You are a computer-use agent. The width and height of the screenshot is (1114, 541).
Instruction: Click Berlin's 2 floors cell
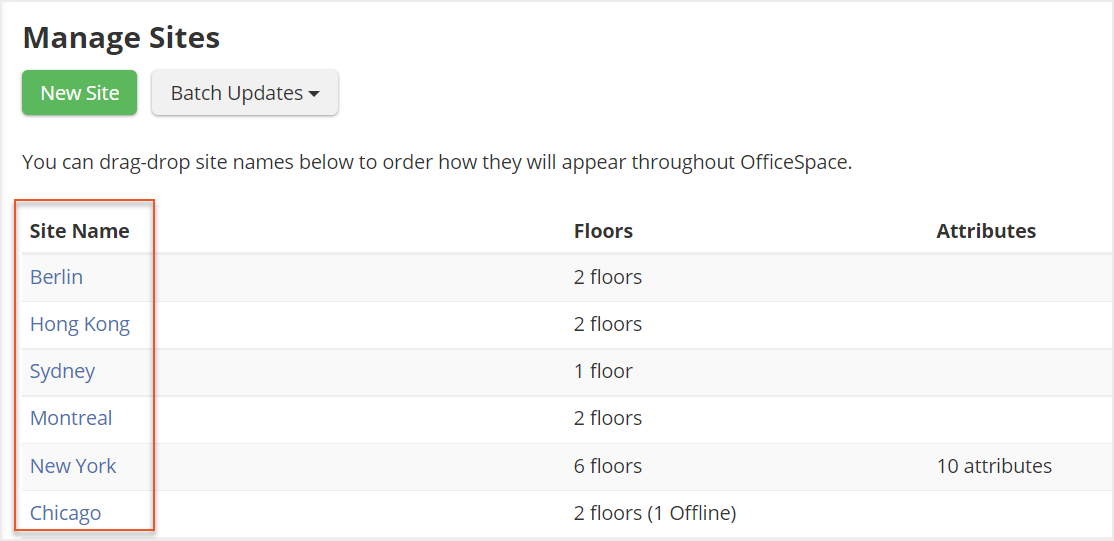[608, 277]
